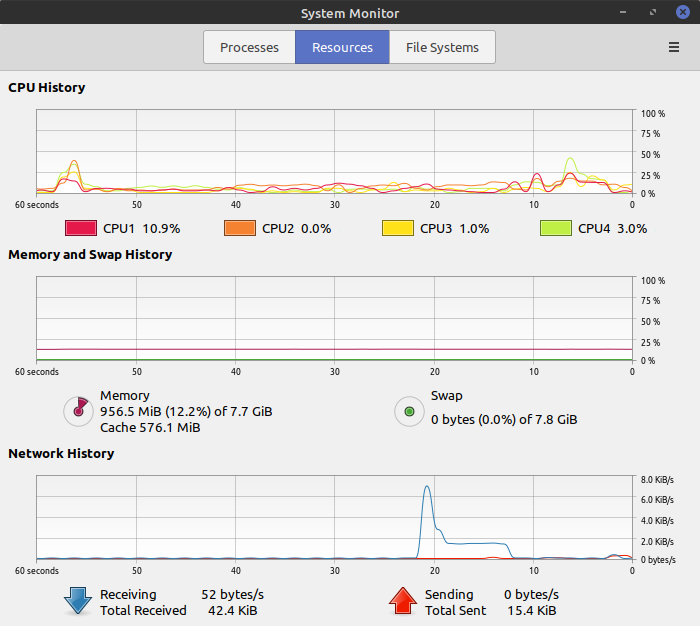Pick the yellow CPU3 color swatch
Screen dimensions: 700x626
coord(398,228)
